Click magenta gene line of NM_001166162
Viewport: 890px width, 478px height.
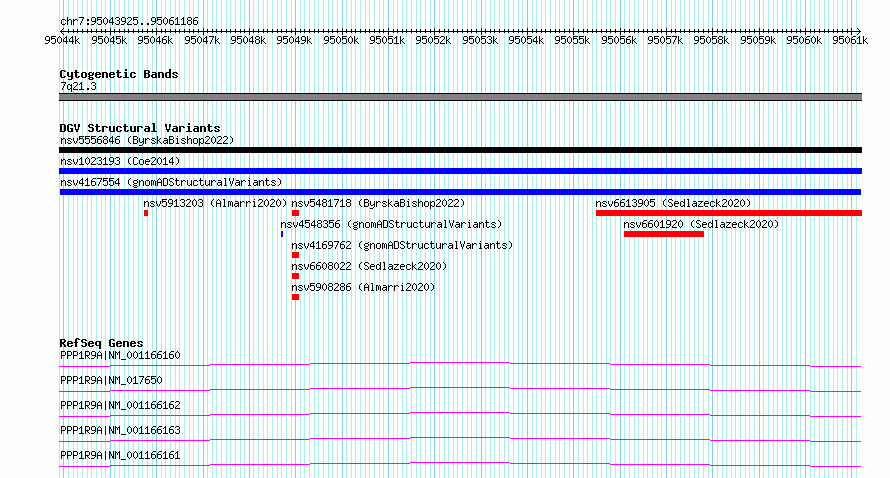[460, 413]
